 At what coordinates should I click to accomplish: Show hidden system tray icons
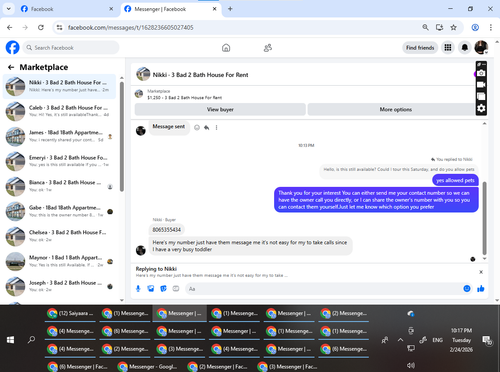[x=400, y=340]
